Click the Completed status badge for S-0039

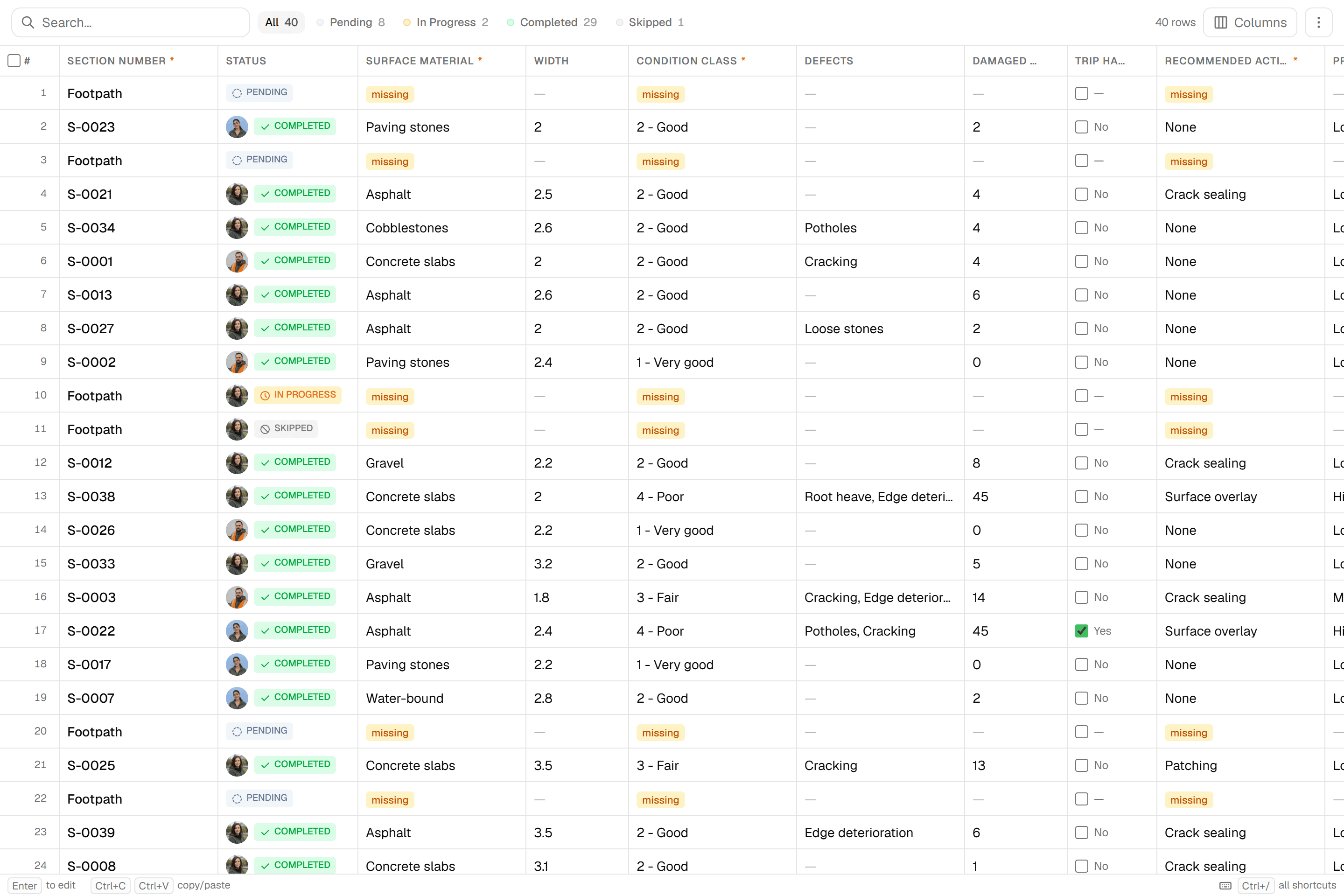point(295,832)
